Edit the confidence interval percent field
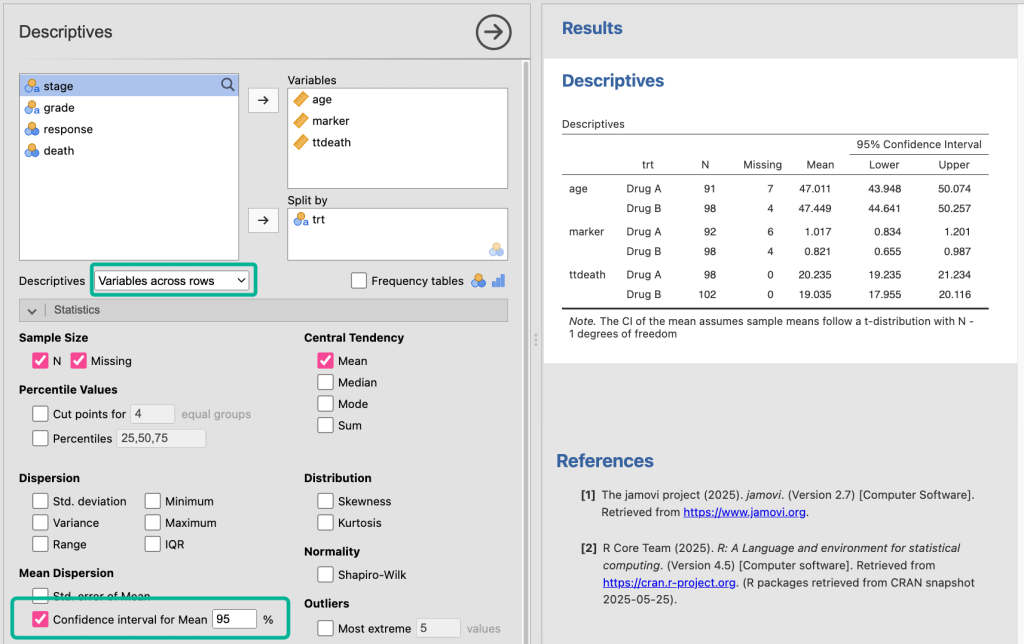The width and height of the screenshot is (1024, 644). point(234,619)
